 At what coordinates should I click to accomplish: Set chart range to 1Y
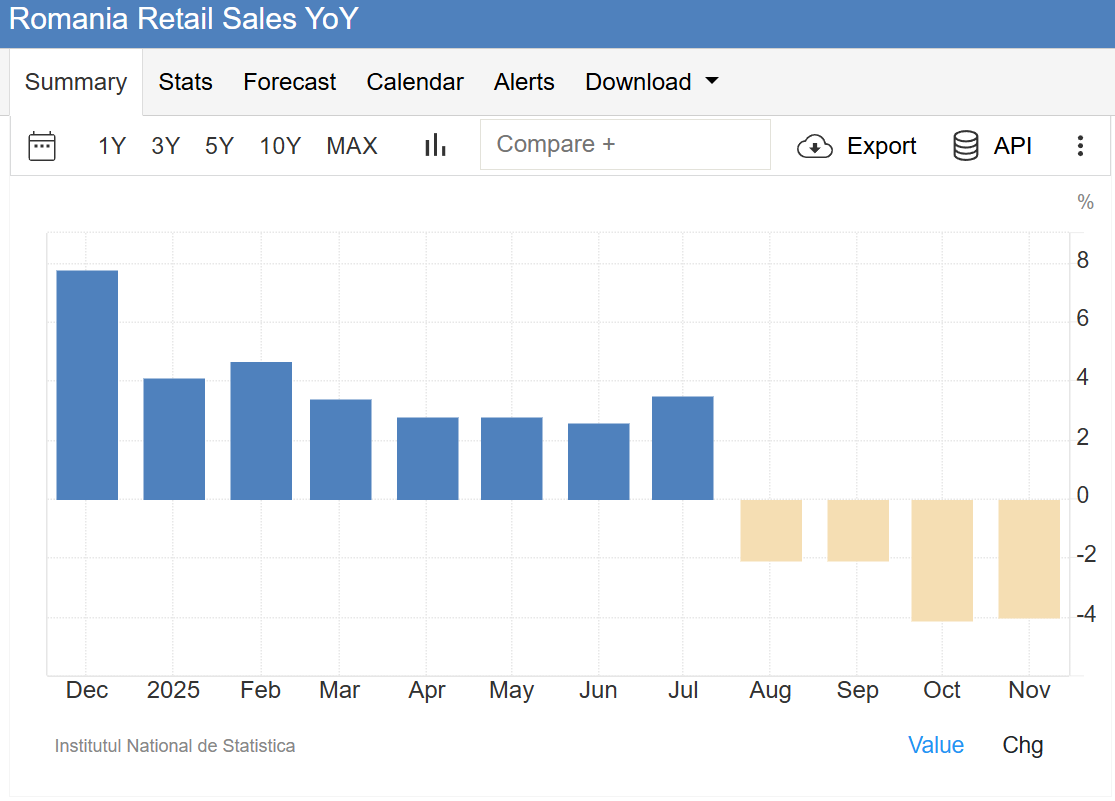tap(112, 146)
